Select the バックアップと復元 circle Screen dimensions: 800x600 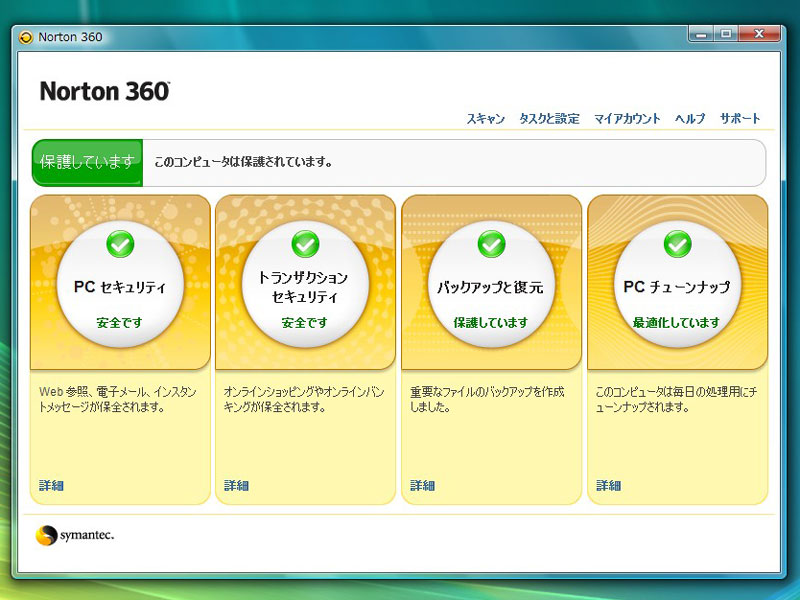pos(491,285)
